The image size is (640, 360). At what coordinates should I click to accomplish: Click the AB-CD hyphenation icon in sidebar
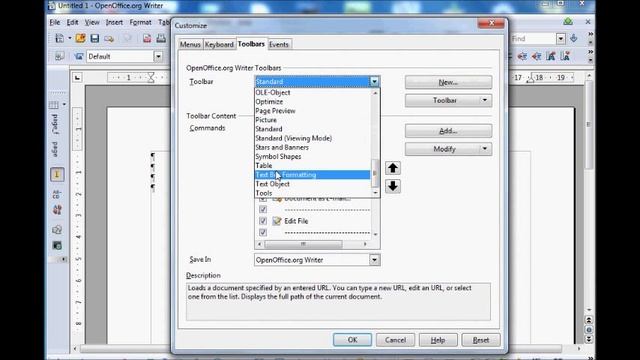pyautogui.click(x=57, y=194)
